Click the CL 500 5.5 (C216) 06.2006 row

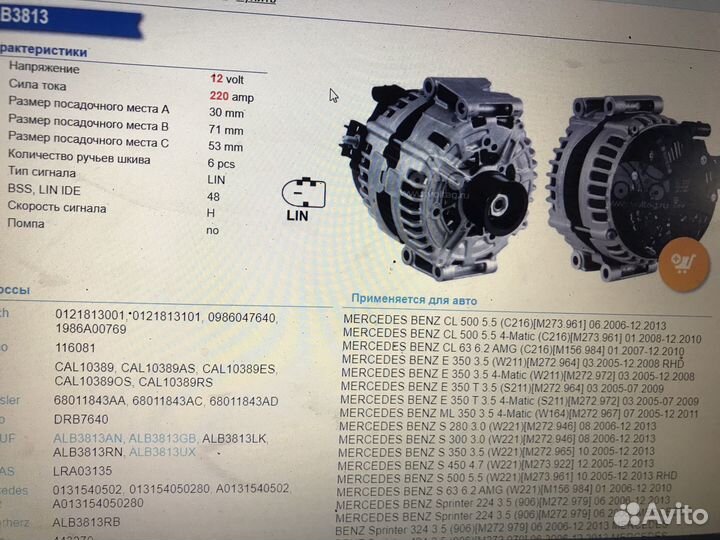coord(505,322)
